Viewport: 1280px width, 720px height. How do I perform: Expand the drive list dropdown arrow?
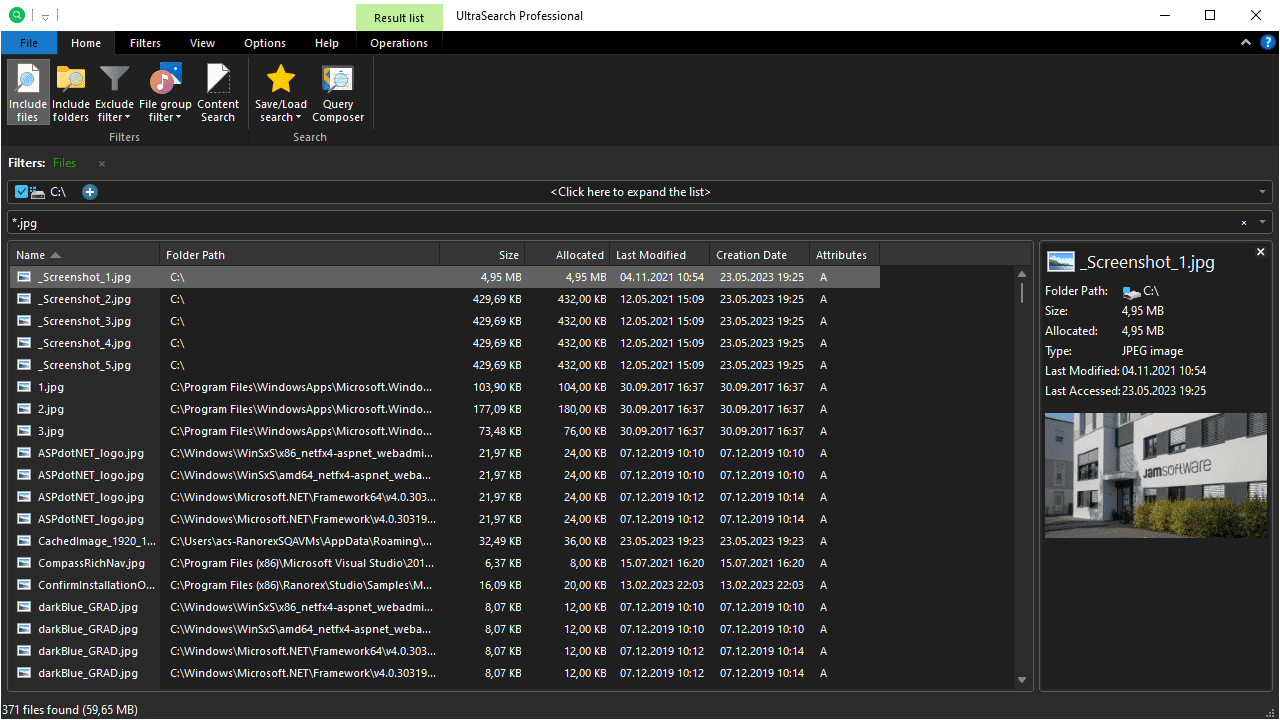pyautogui.click(x=1264, y=192)
